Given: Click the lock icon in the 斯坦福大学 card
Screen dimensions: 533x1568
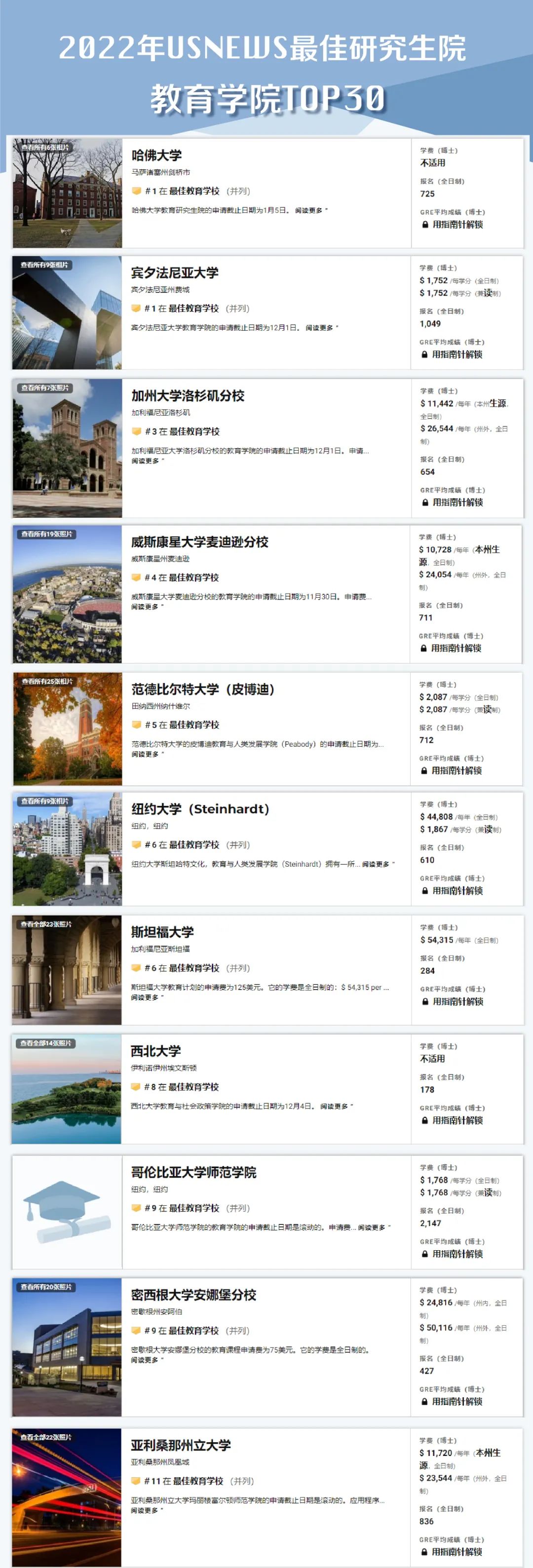Looking at the screenshot, I should [425, 1001].
